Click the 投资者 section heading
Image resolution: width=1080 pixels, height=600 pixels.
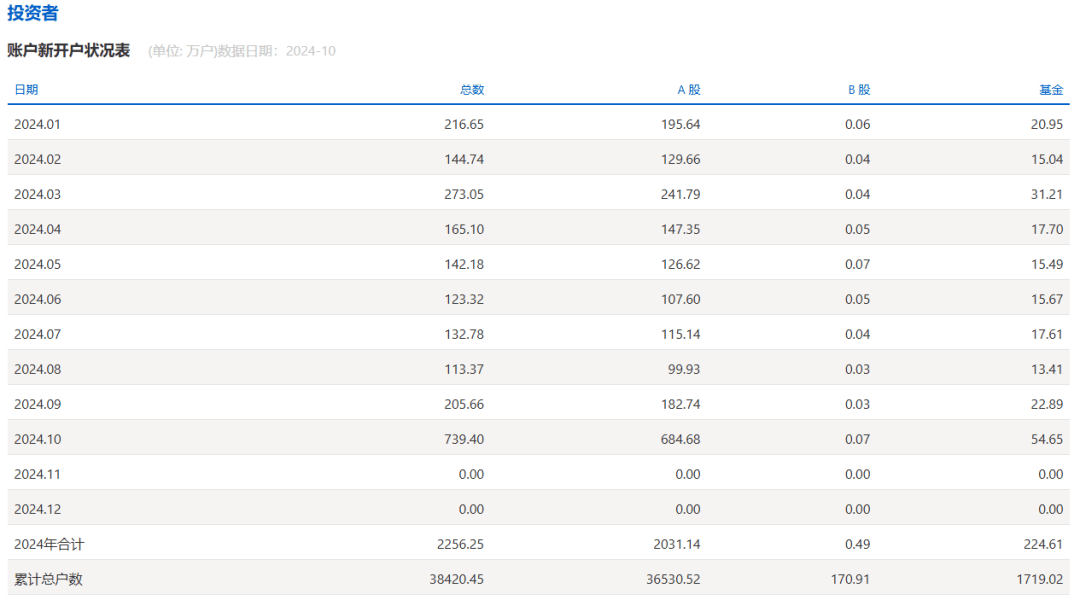pos(33,14)
